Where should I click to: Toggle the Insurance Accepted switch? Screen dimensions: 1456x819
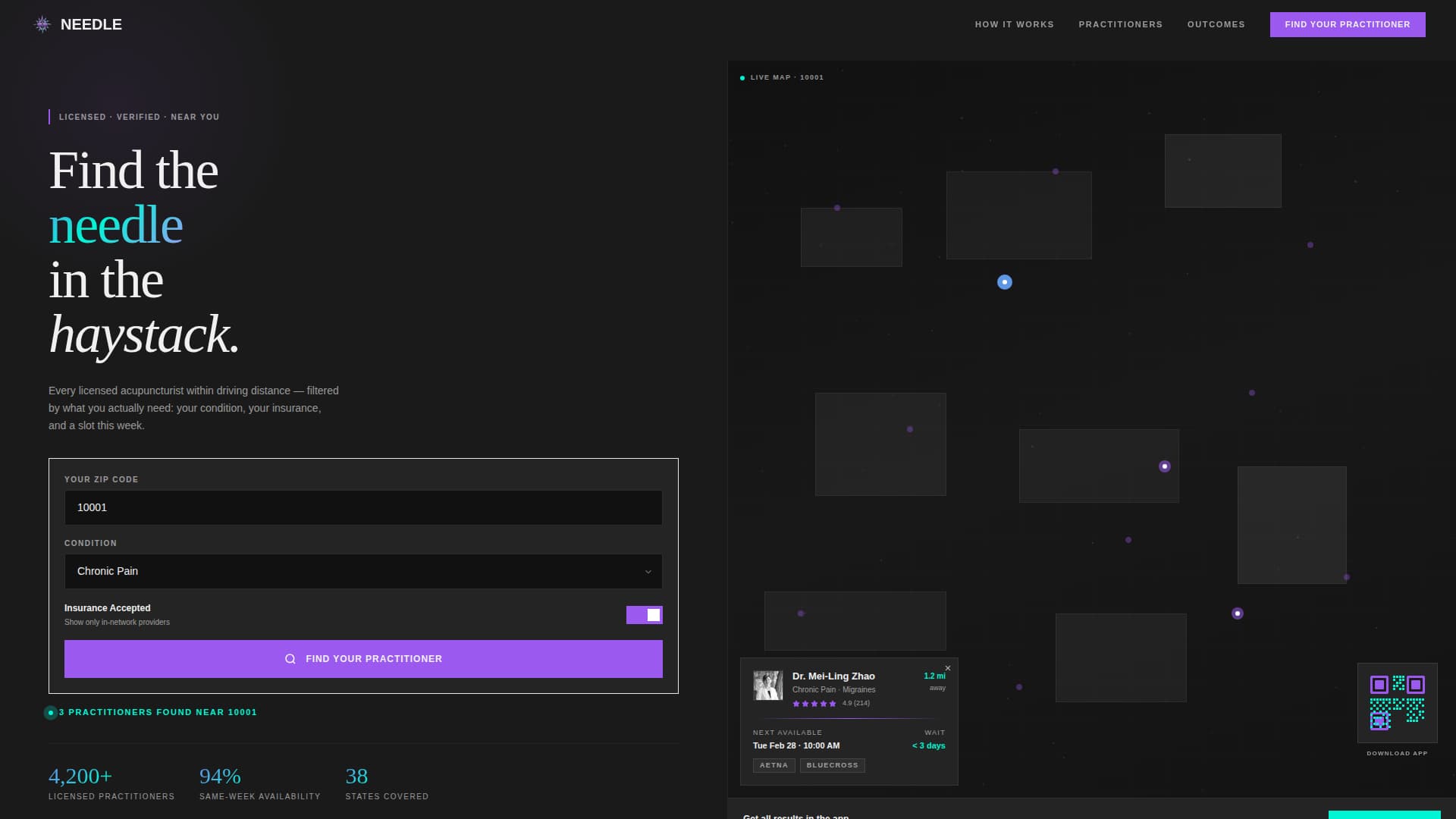(644, 615)
